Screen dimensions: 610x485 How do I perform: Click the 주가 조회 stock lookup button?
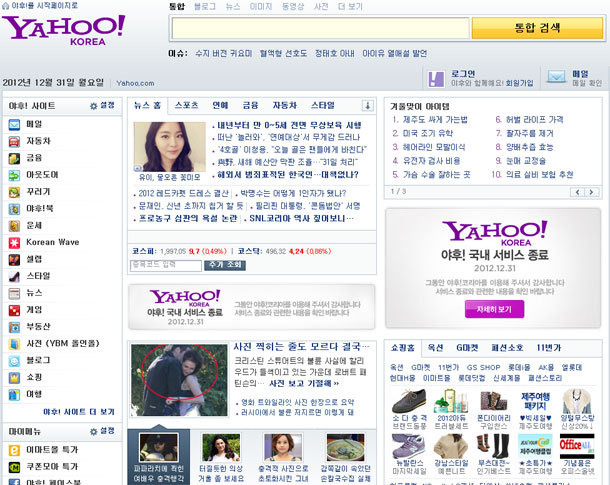[225, 265]
